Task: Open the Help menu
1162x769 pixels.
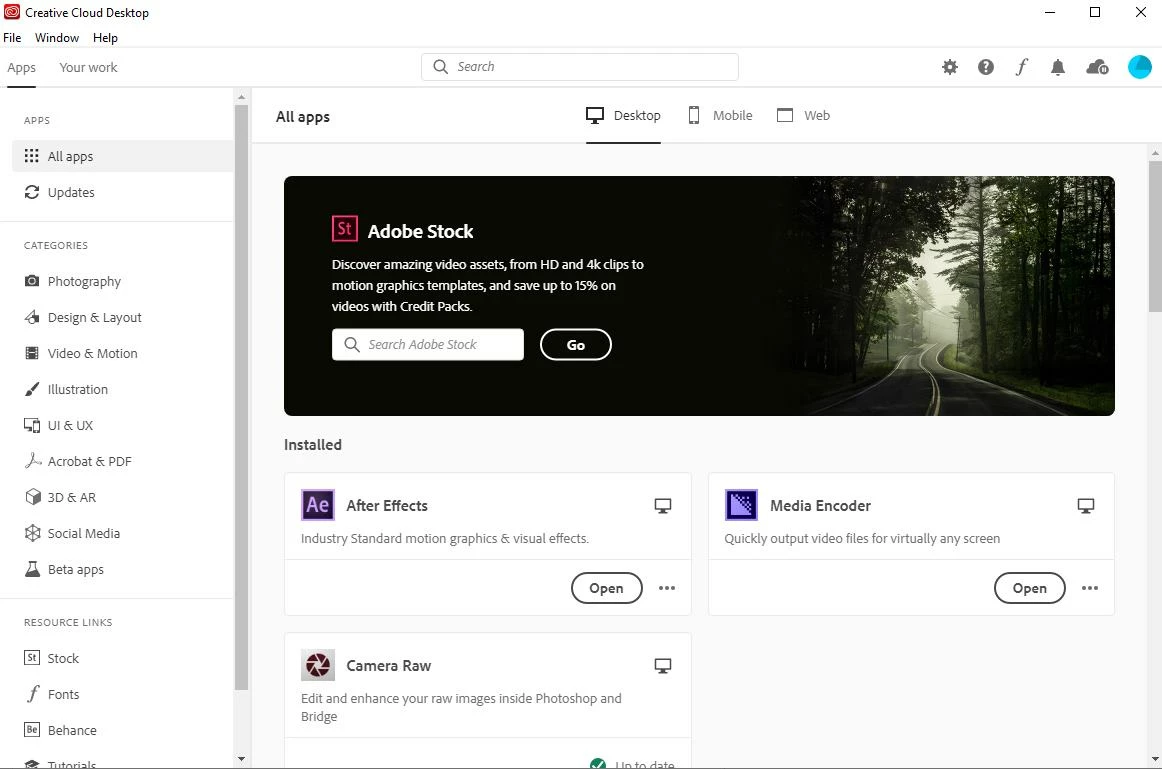Action: [105, 38]
